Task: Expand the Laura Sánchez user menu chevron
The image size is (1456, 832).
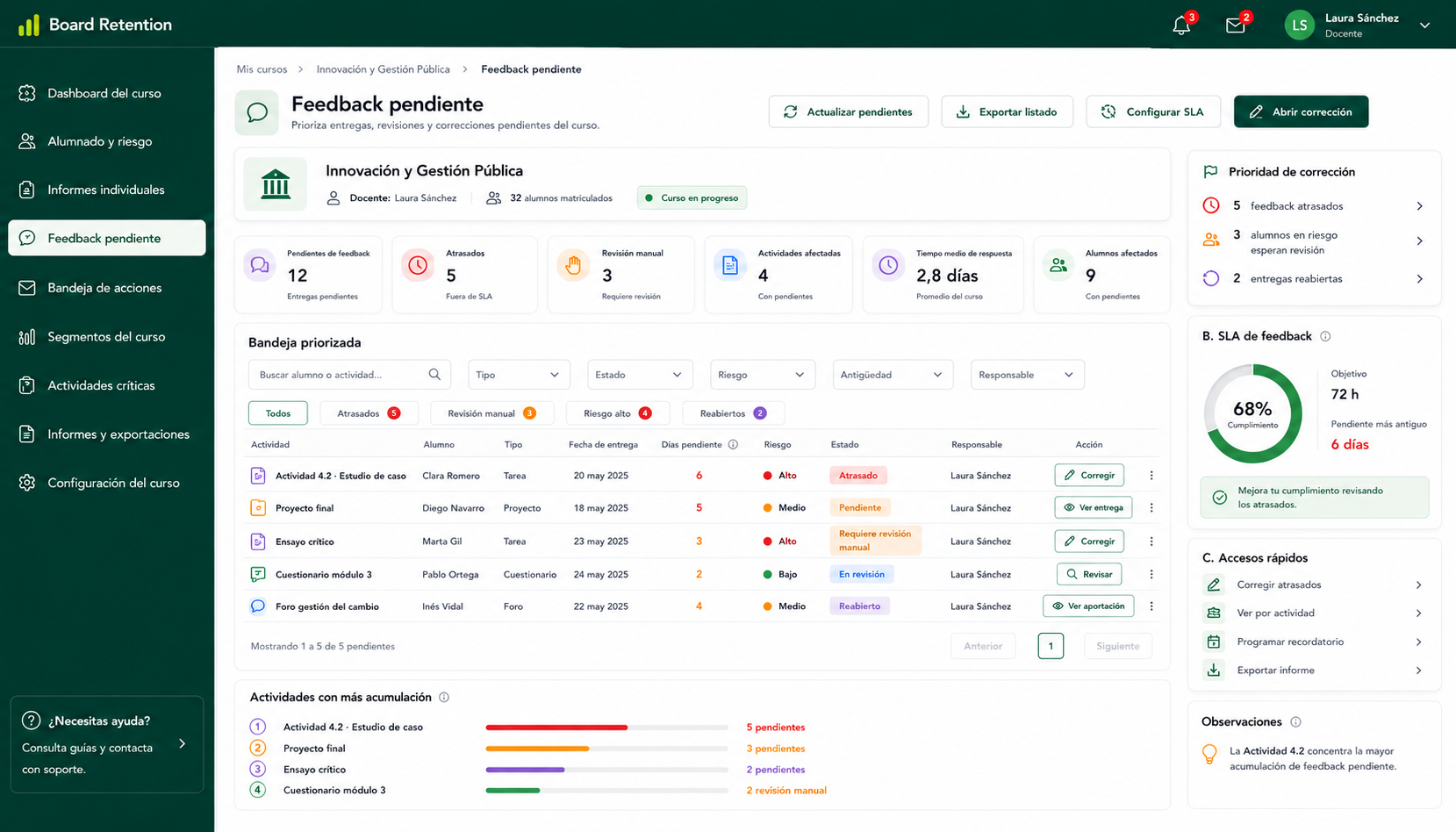Action: click(x=1424, y=25)
